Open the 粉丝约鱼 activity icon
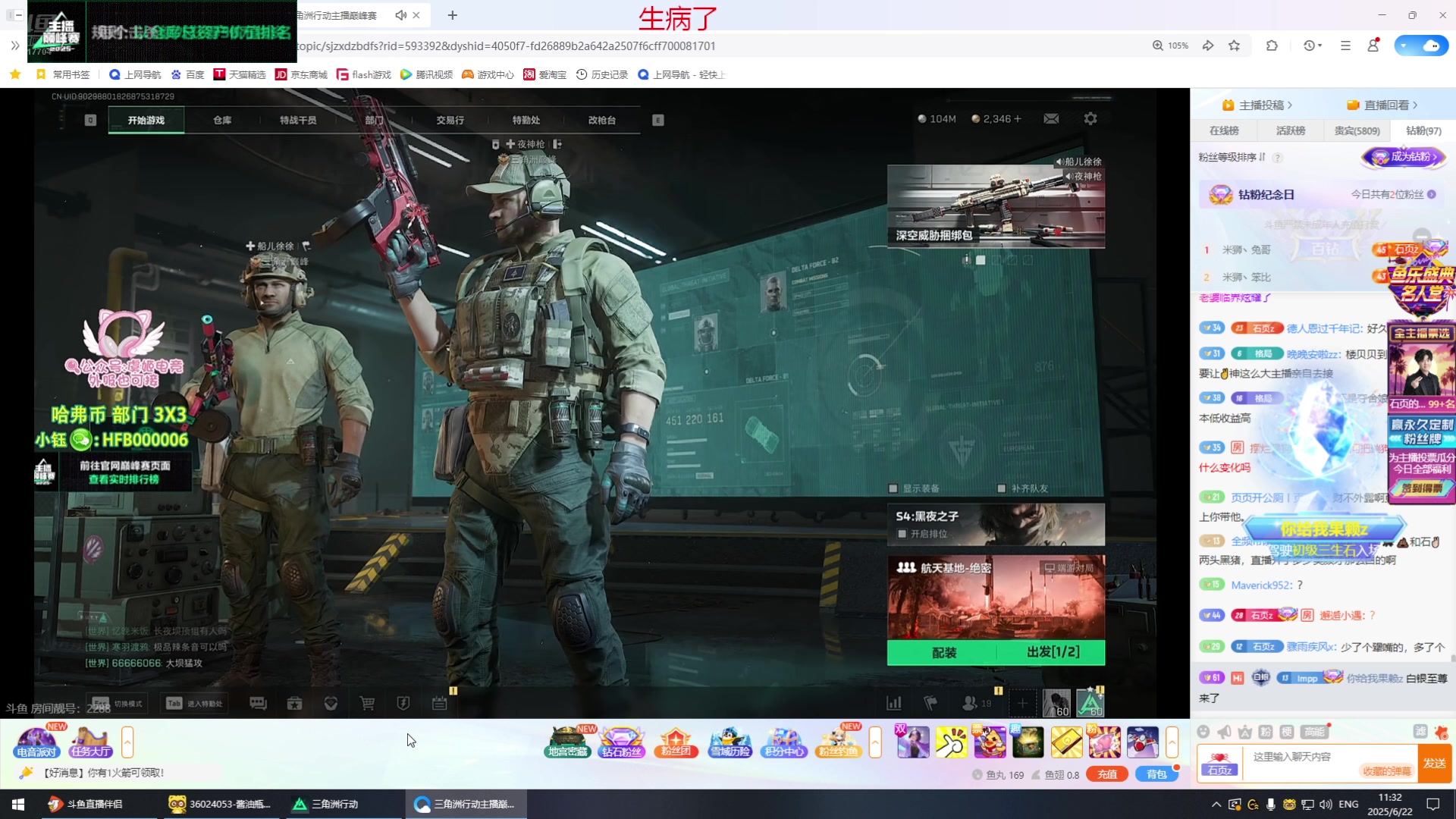This screenshot has width=1456, height=819. click(x=838, y=742)
